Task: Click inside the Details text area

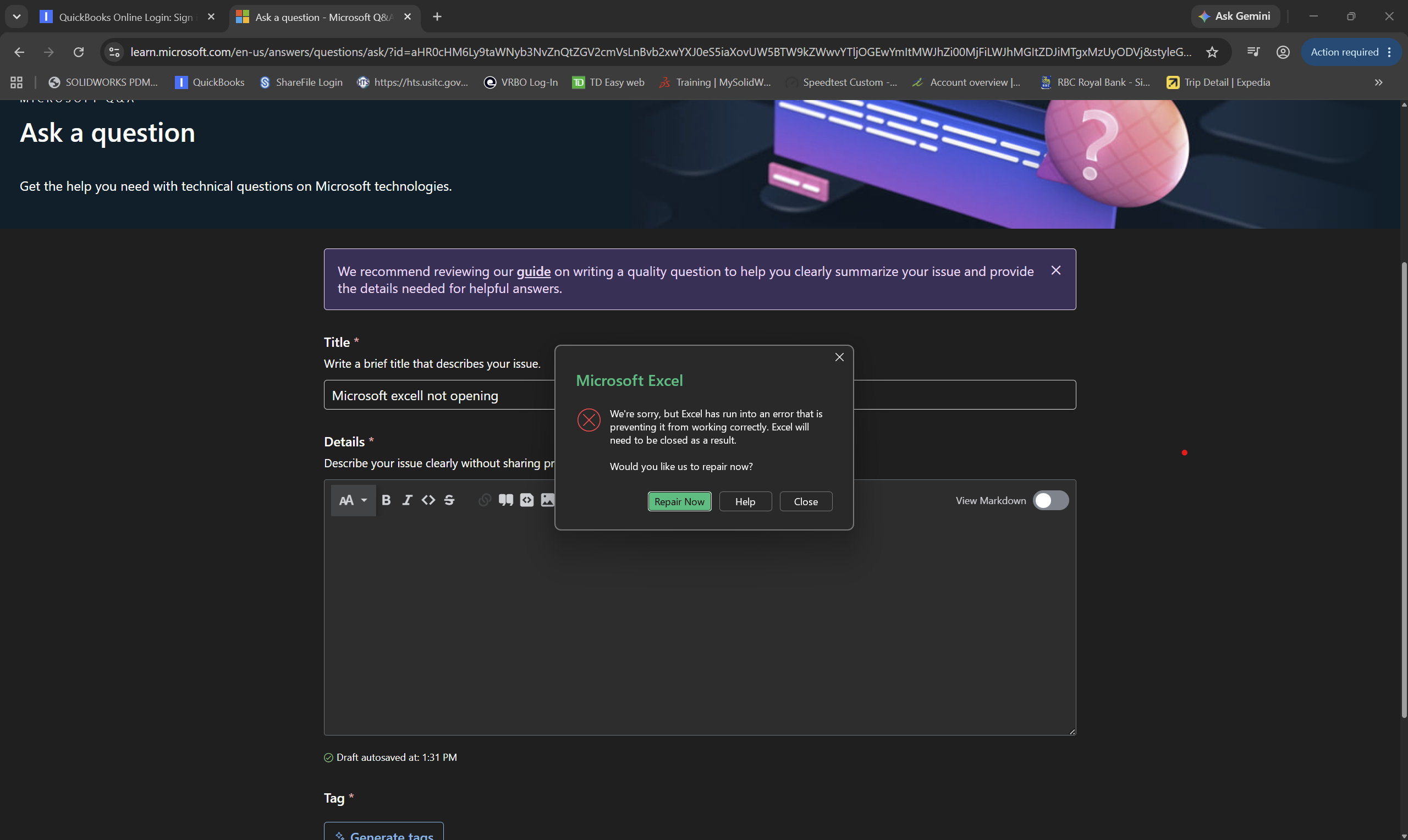Action: [x=700, y=626]
